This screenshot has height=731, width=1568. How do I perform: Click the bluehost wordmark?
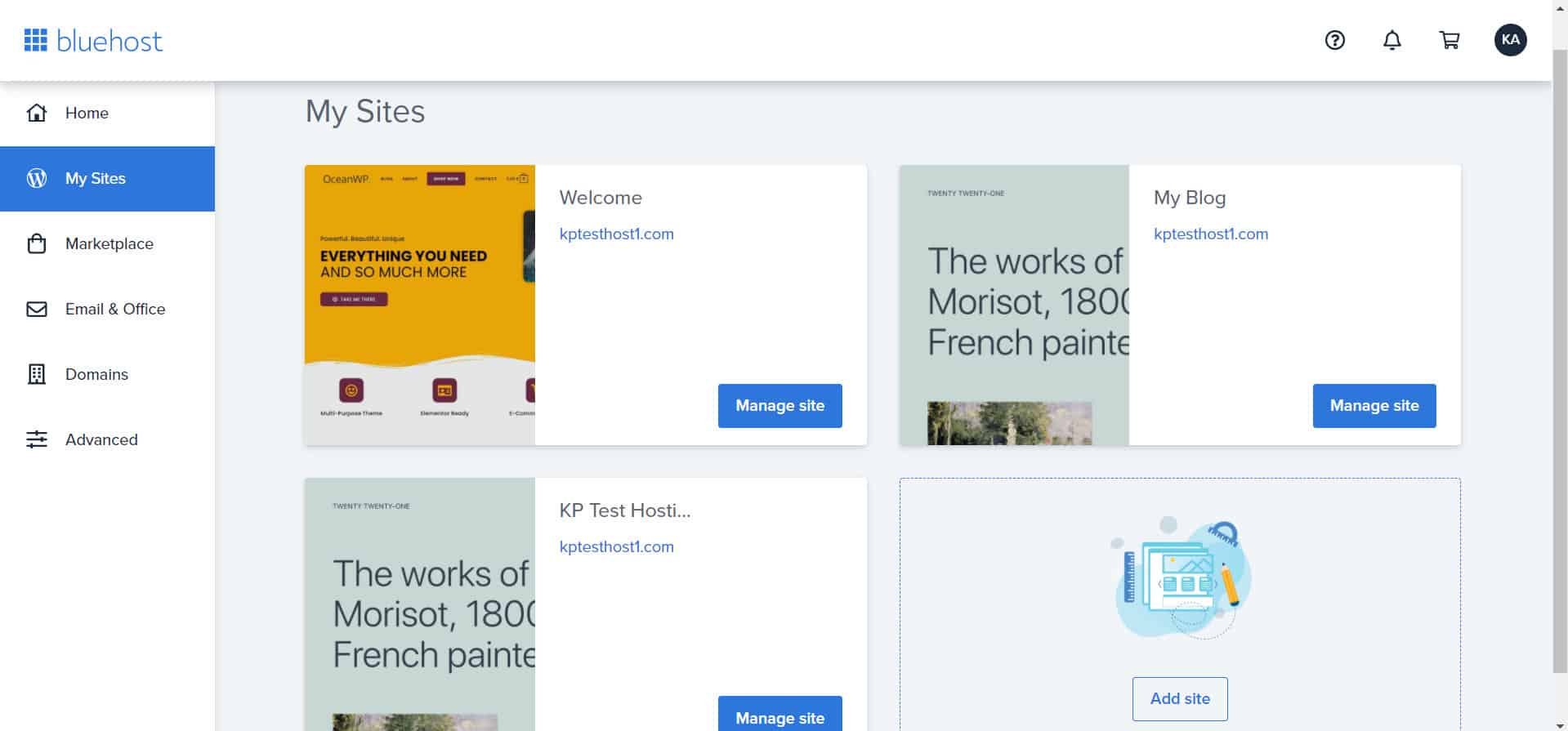109,41
